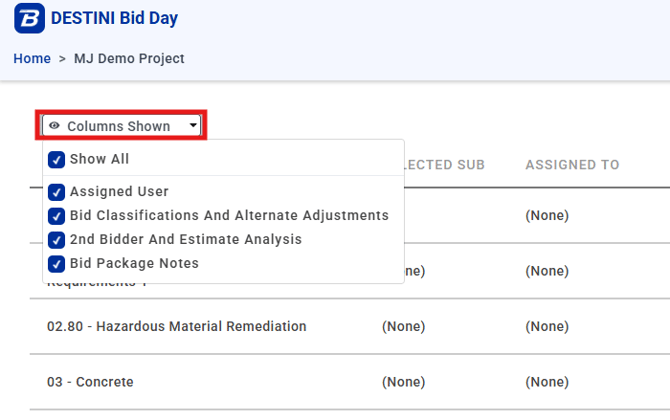Click Assigned To (None) in Concrete row

[x=547, y=382]
